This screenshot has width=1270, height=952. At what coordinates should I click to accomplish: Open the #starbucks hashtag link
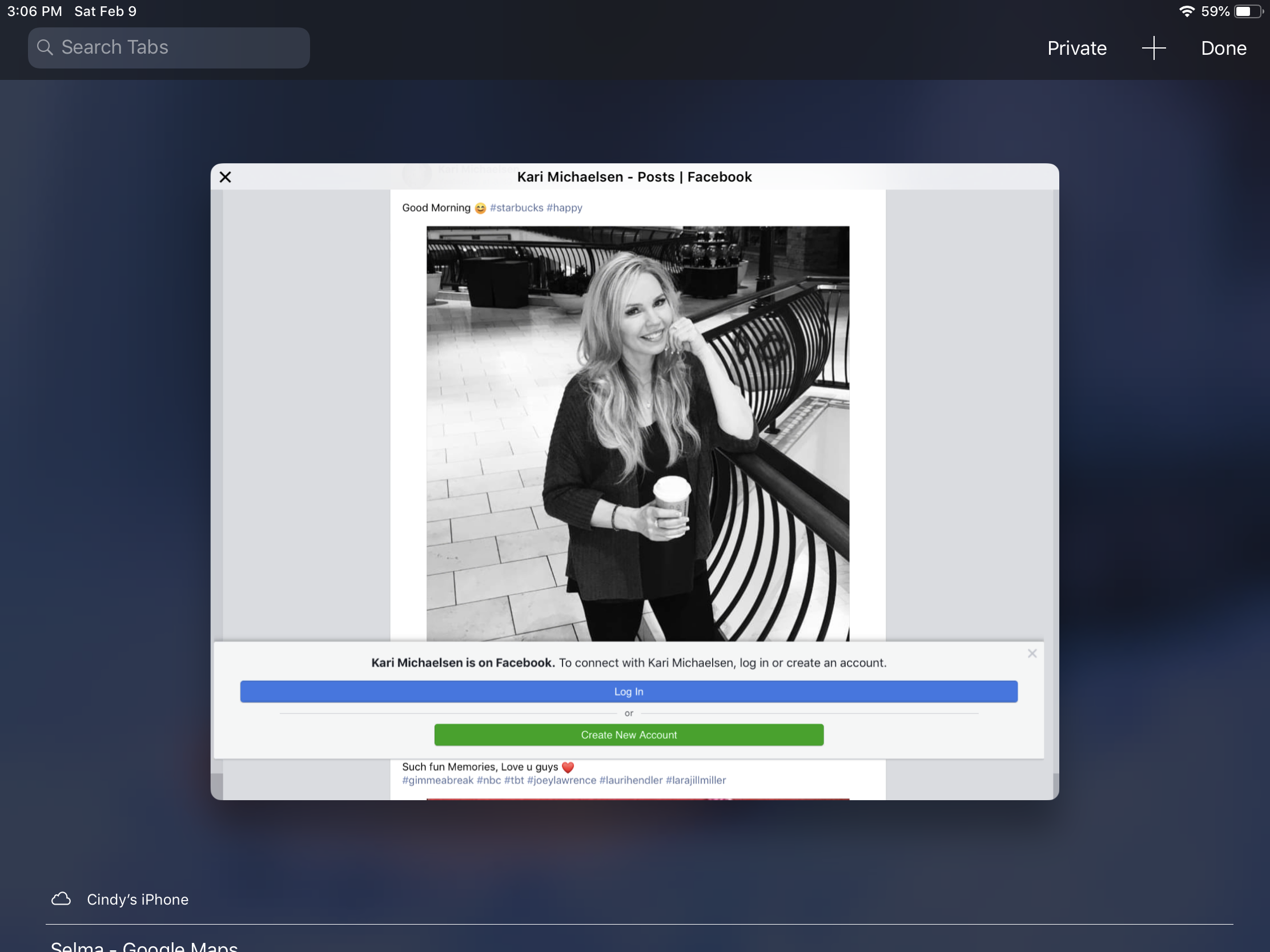point(516,208)
